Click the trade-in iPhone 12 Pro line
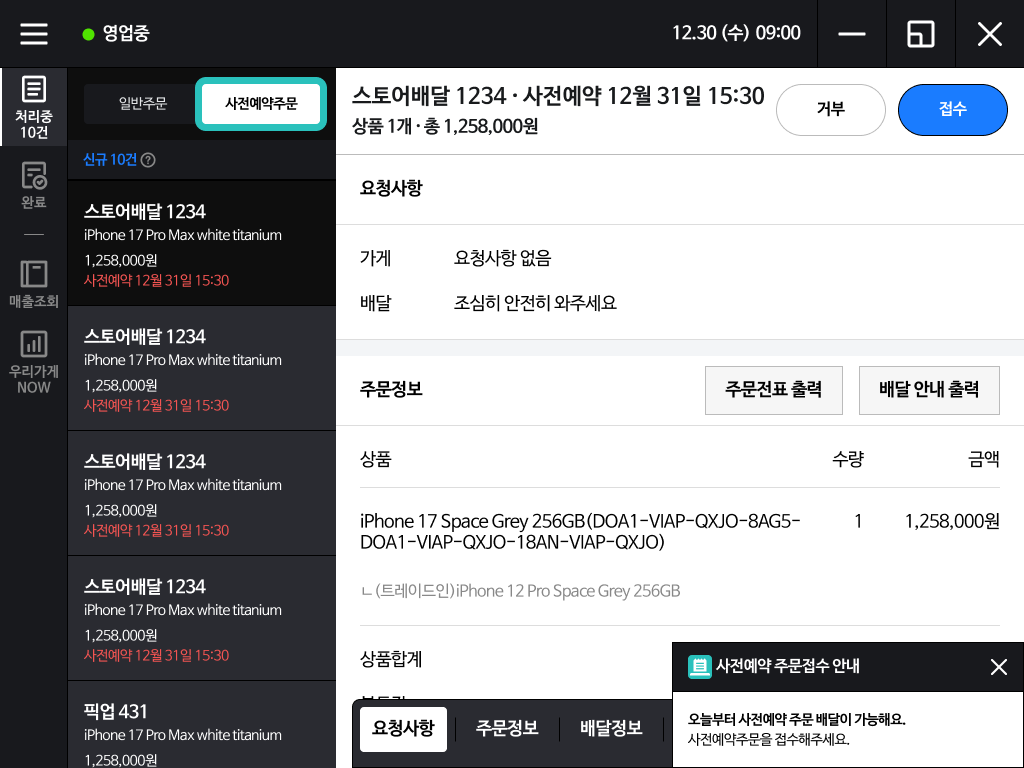 pos(520,591)
